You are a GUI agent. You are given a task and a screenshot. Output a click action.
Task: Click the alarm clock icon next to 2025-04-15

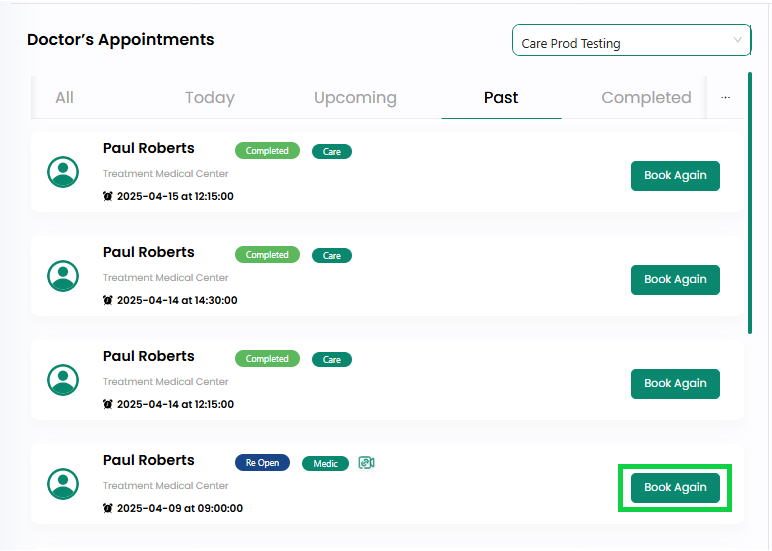point(108,196)
